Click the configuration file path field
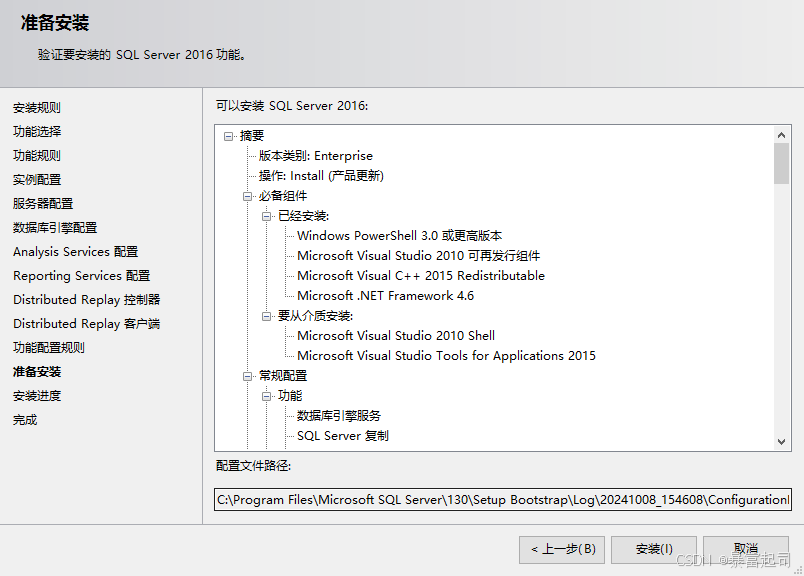Viewport: 804px width, 576px height. 502,499
